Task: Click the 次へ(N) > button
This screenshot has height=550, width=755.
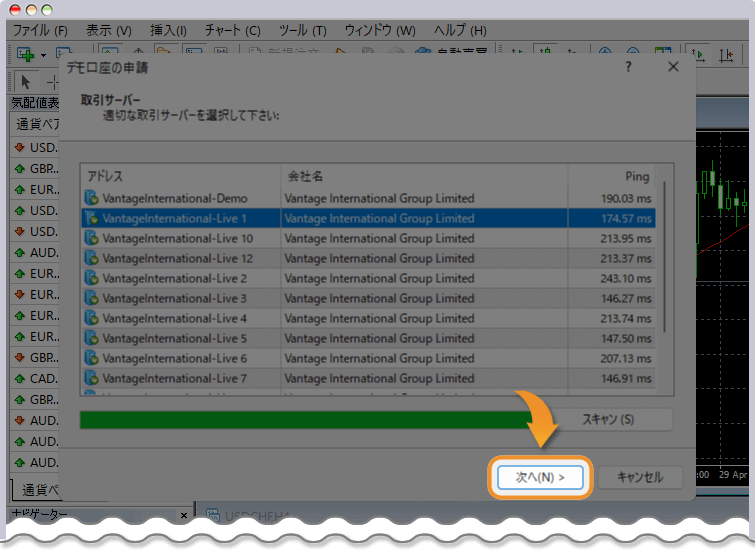Action: click(x=540, y=477)
